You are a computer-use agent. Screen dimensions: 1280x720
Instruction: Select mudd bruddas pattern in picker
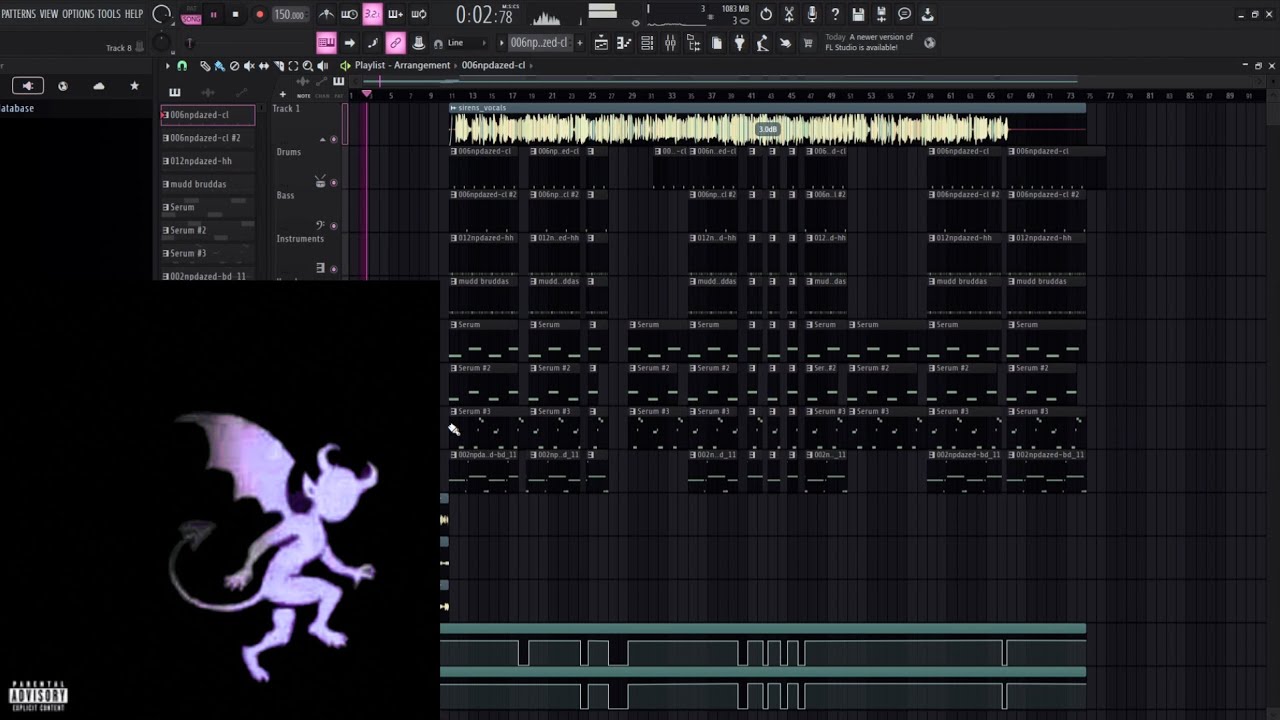point(207,184)
